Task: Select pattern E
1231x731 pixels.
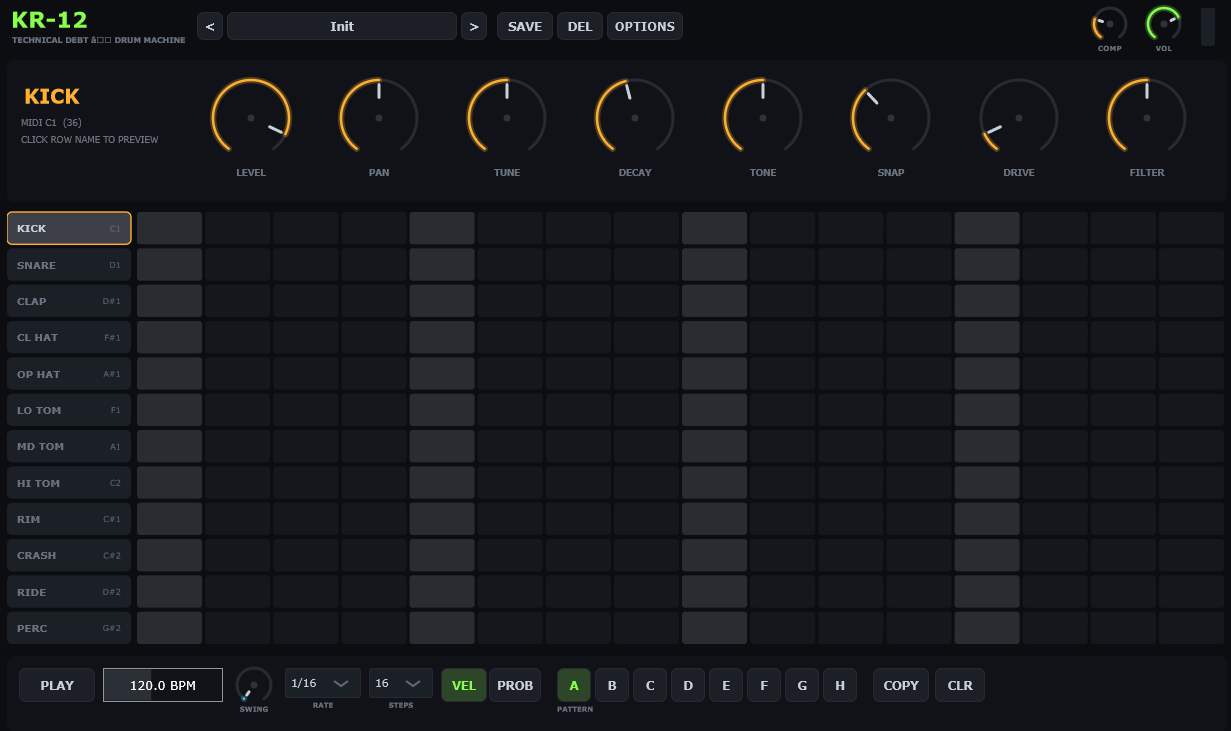Action: pyautogui.click(x=726, y=685)
